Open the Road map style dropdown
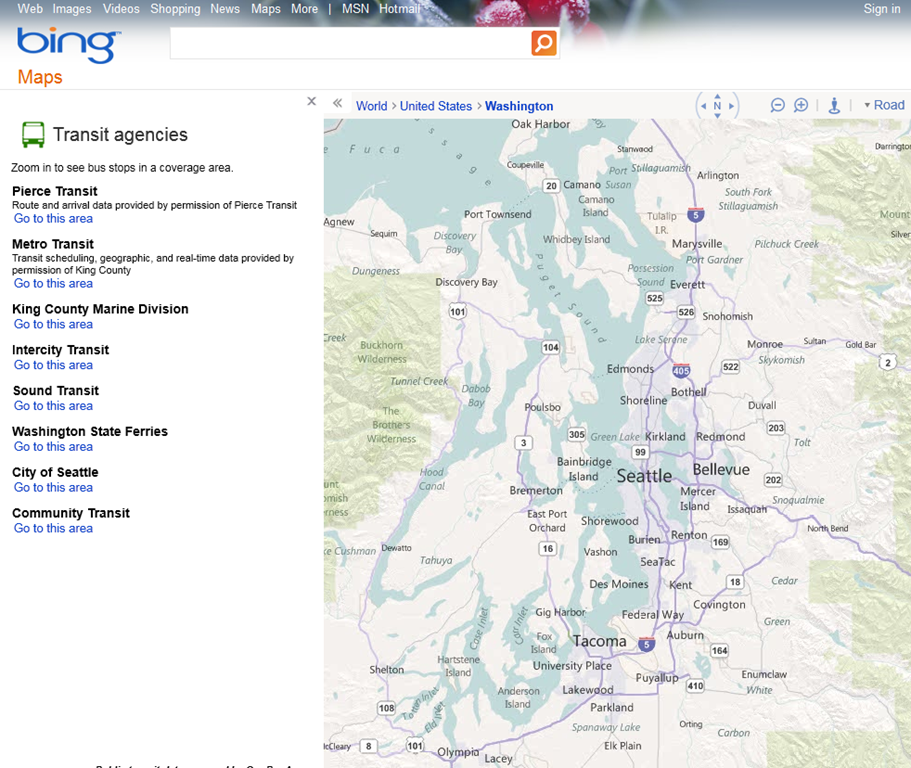The height and width of the screenshot is (768, 911). click(884, 105)
